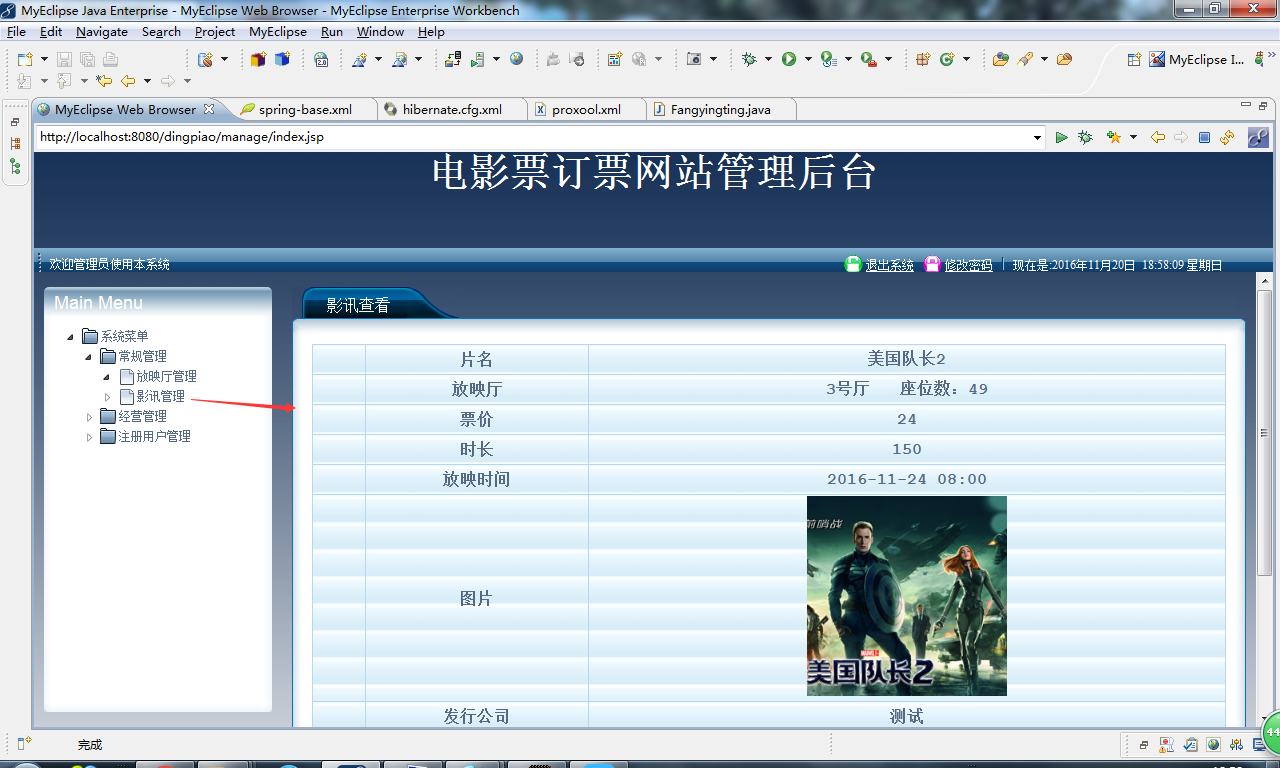Select the 影讯查看 page tab

[x=358, y=305]
